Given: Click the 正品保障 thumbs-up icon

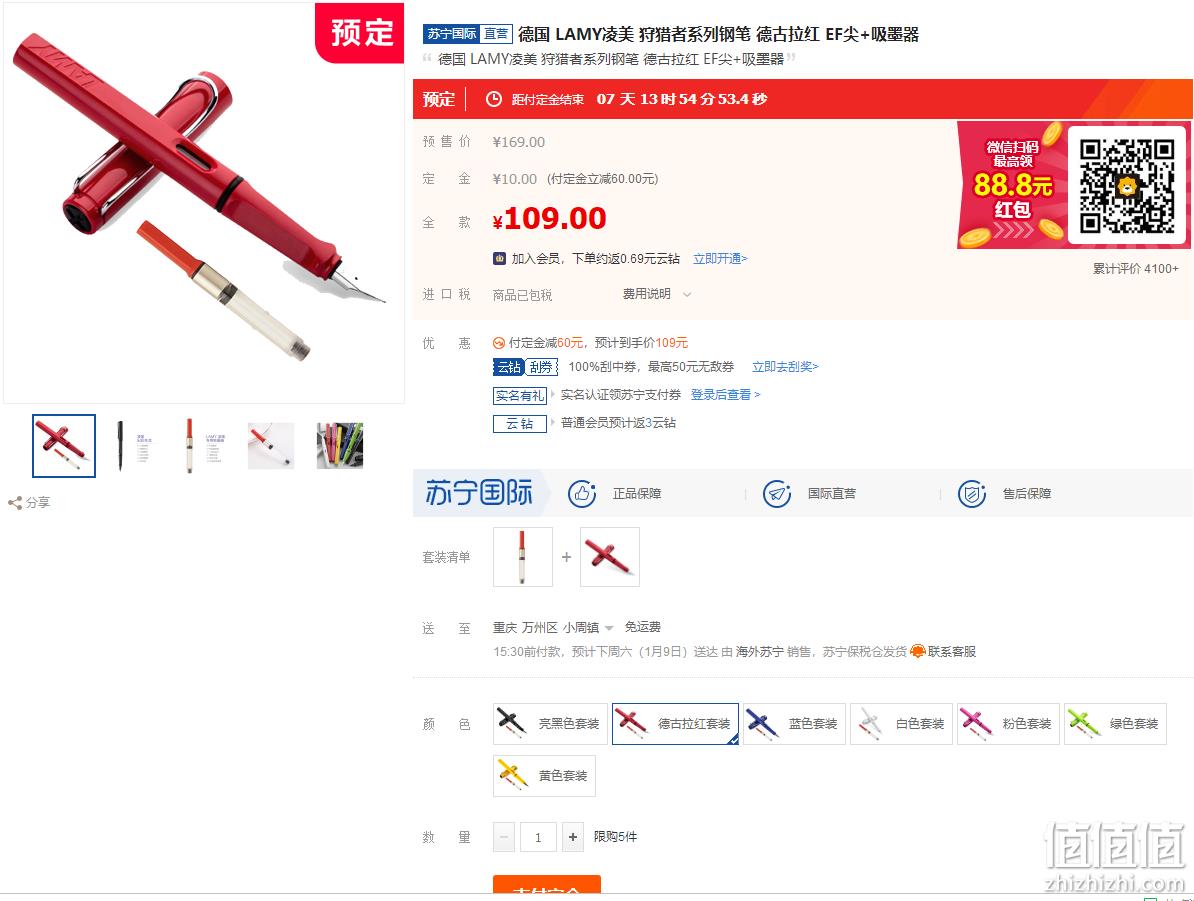Looking at the screenshot, I should [582, 494].
